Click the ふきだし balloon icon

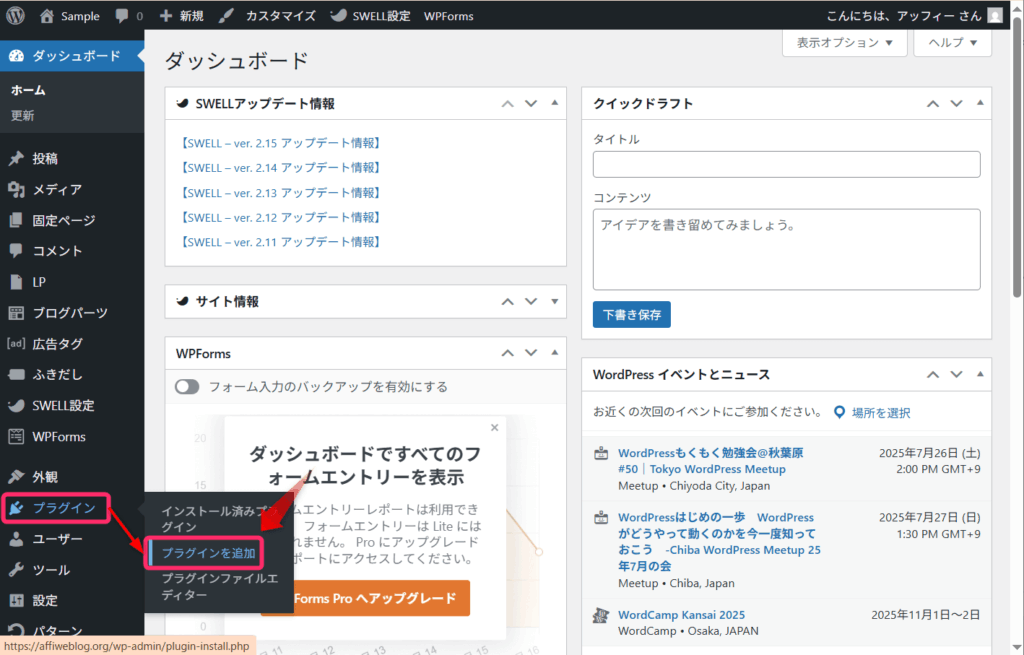[16, 374]
